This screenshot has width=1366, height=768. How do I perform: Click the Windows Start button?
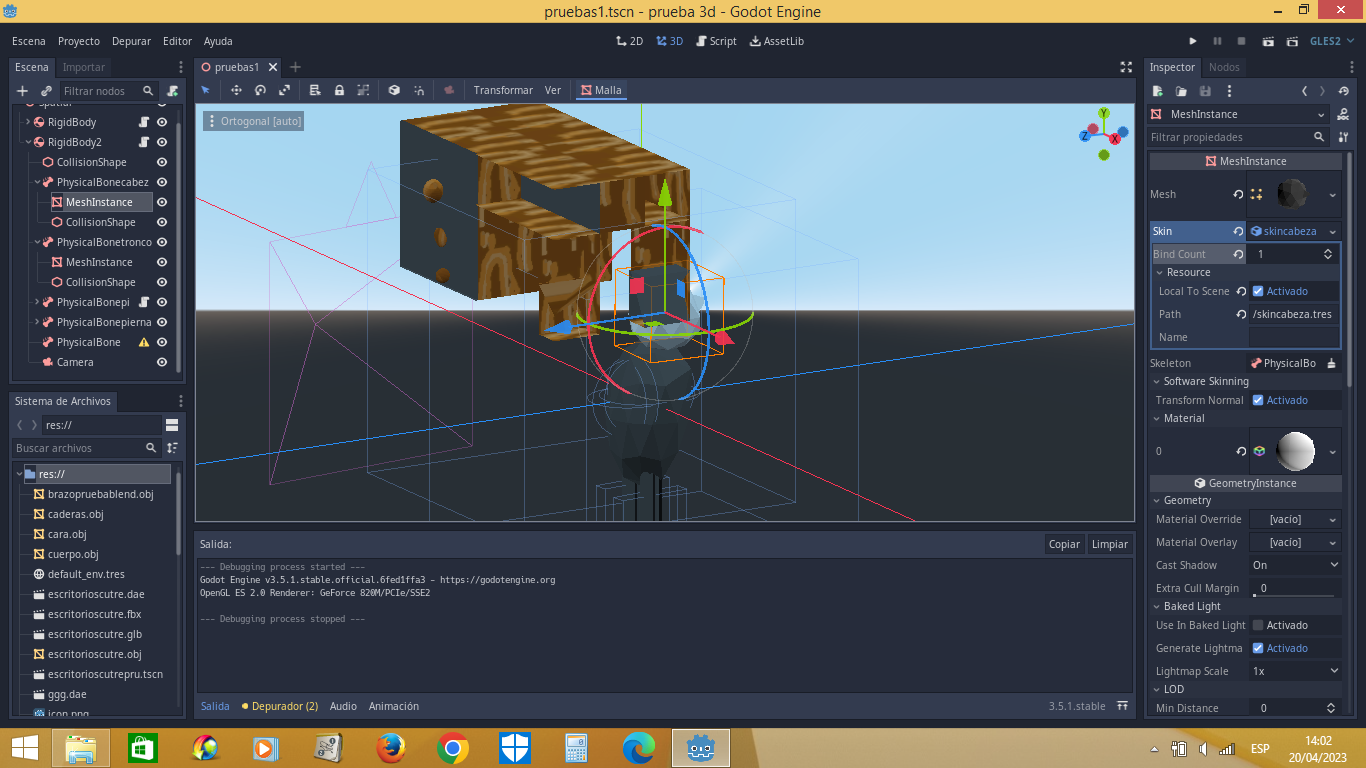(x=25, y=748)
